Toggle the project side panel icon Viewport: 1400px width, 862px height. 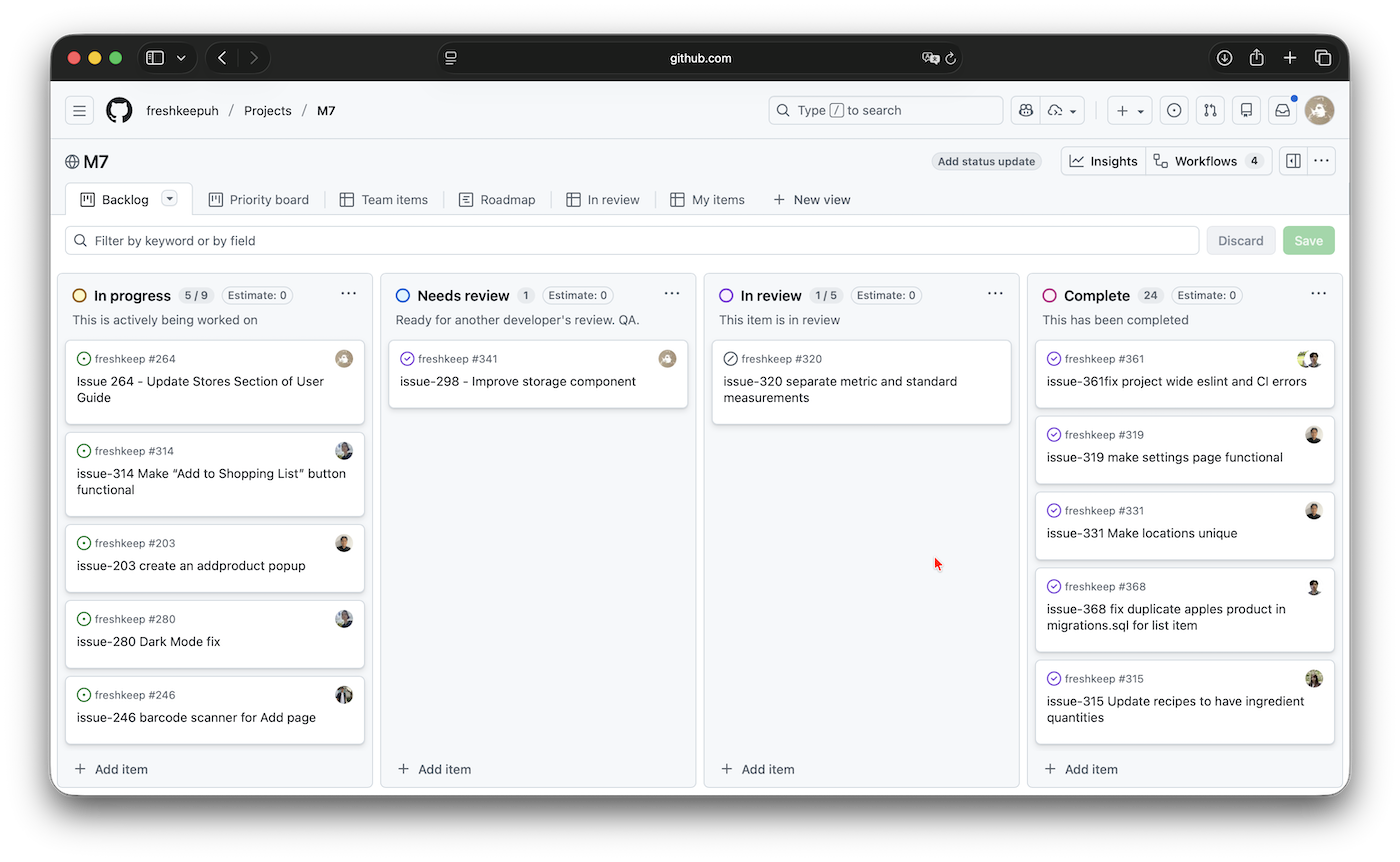(x=1293, y=161)
